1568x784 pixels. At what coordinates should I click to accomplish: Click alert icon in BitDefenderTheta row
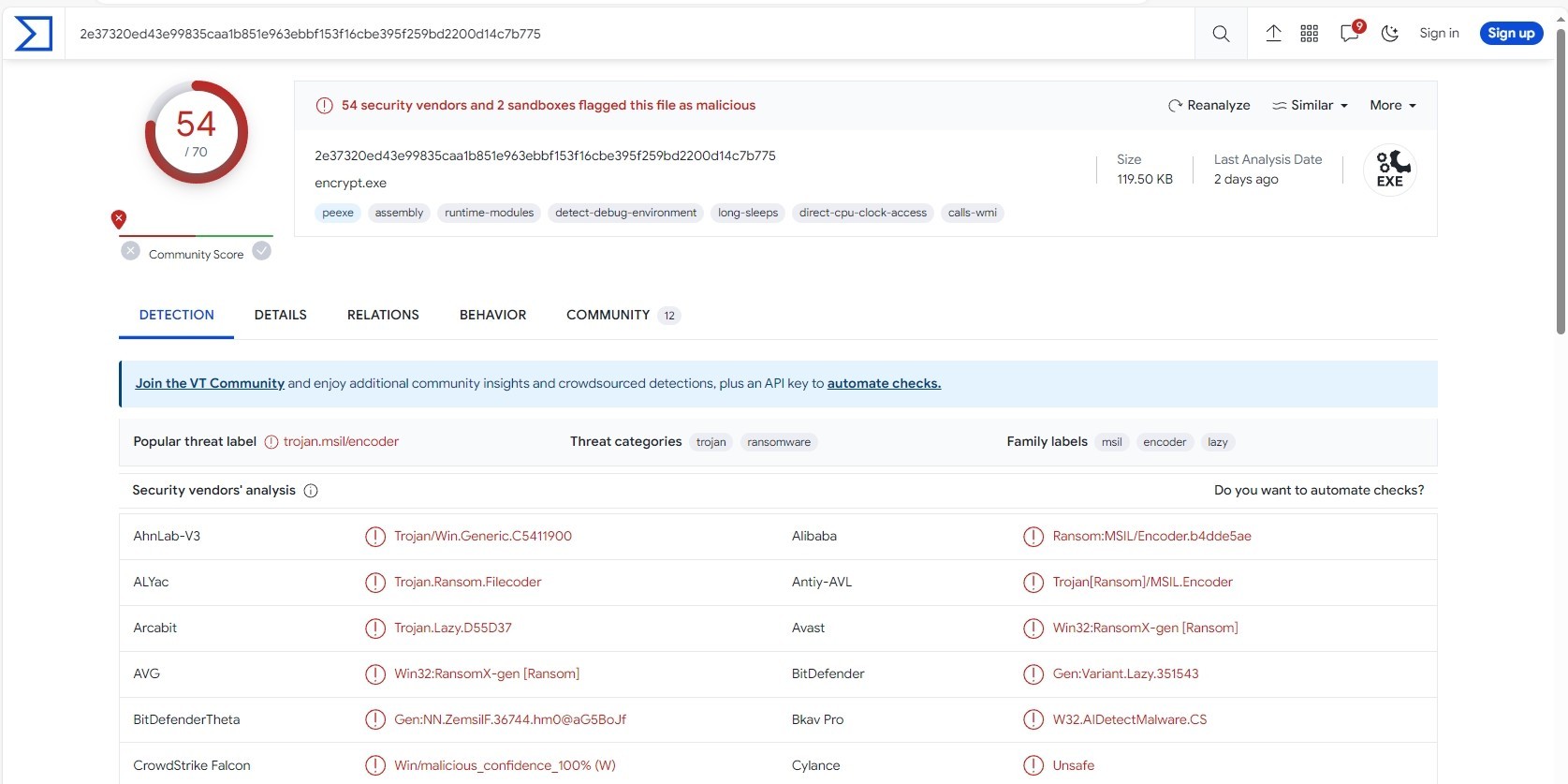point(375,720)
